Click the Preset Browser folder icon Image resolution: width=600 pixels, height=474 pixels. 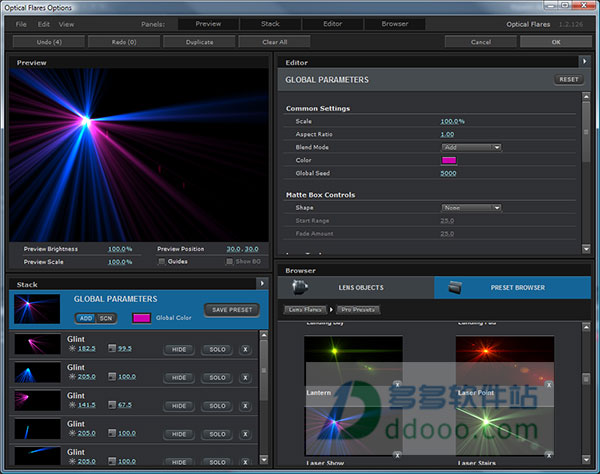coord(455,287)
